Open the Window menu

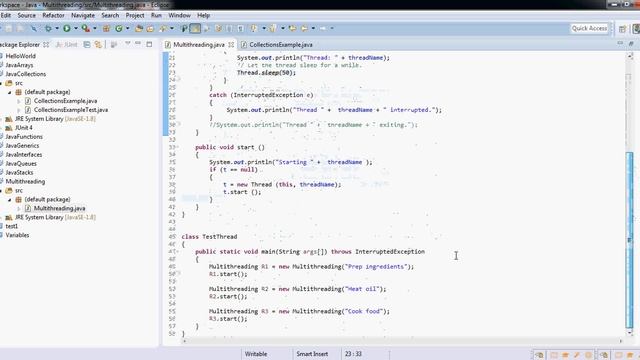click(x=180, y=15)
